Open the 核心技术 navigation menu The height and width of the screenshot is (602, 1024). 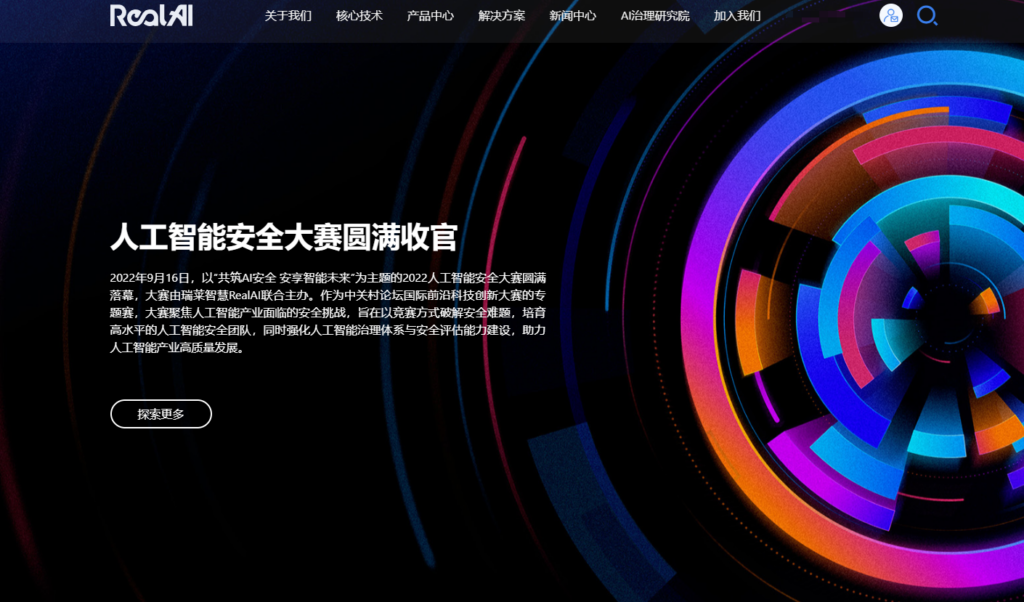pyautogui.click(x=359, y=16)
